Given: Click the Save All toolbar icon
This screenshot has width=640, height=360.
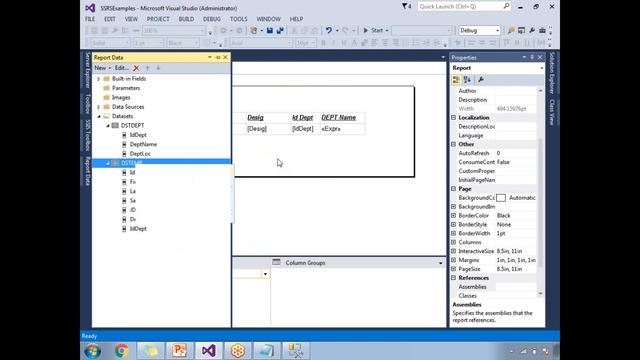Looking at the screenshot, I should pyautogui.click(x=280, y=31).
